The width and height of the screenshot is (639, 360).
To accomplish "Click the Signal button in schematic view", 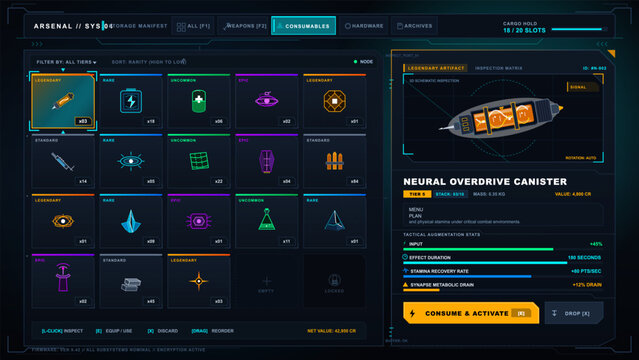I will (582, 87).
